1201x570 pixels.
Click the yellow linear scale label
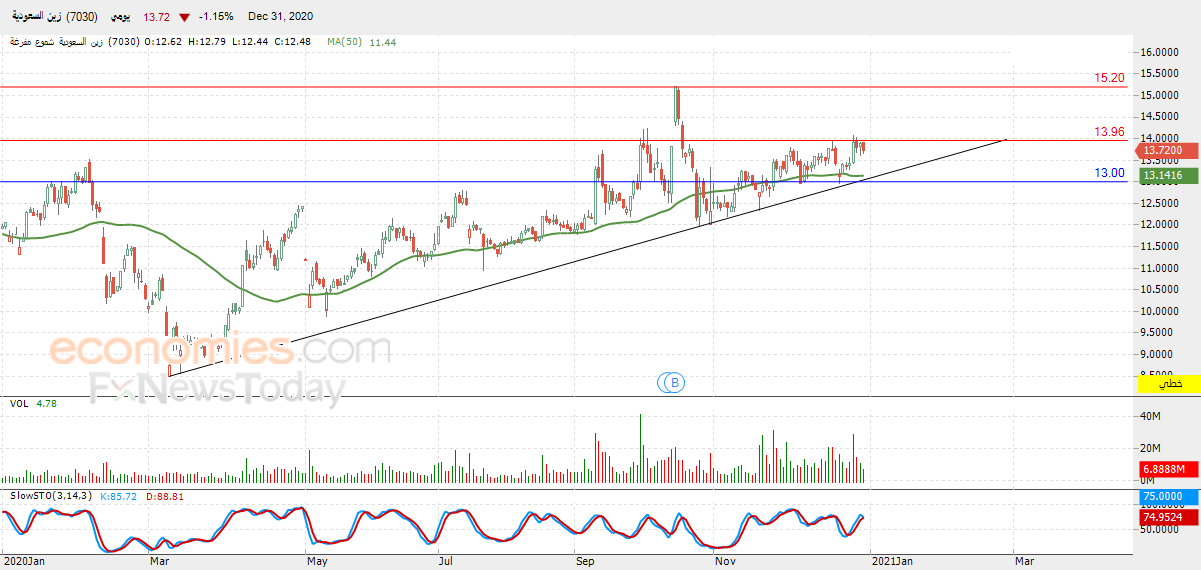(x=1167, y=384)
